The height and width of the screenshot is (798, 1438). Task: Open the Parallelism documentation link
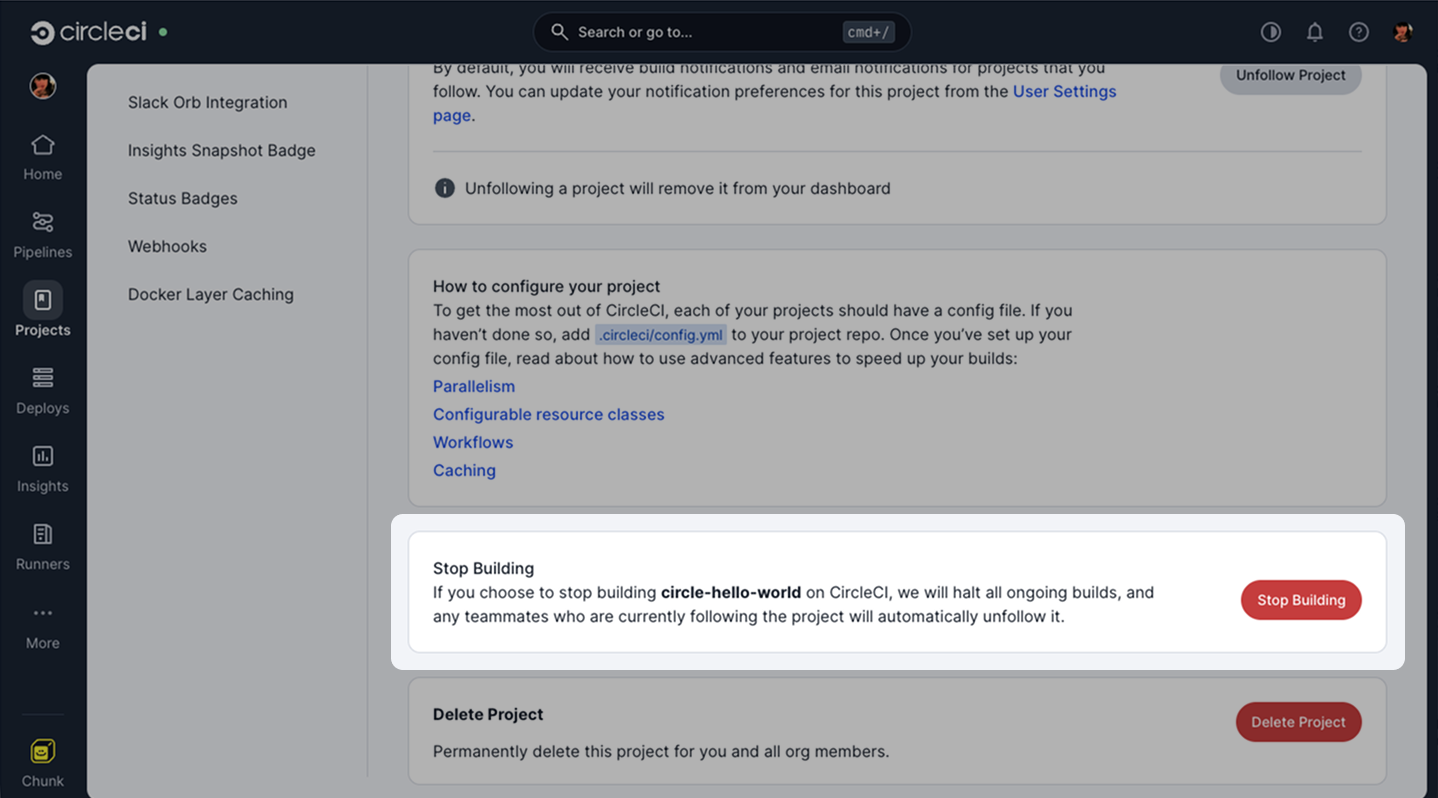pyautogui.click(x=473, y=386)
